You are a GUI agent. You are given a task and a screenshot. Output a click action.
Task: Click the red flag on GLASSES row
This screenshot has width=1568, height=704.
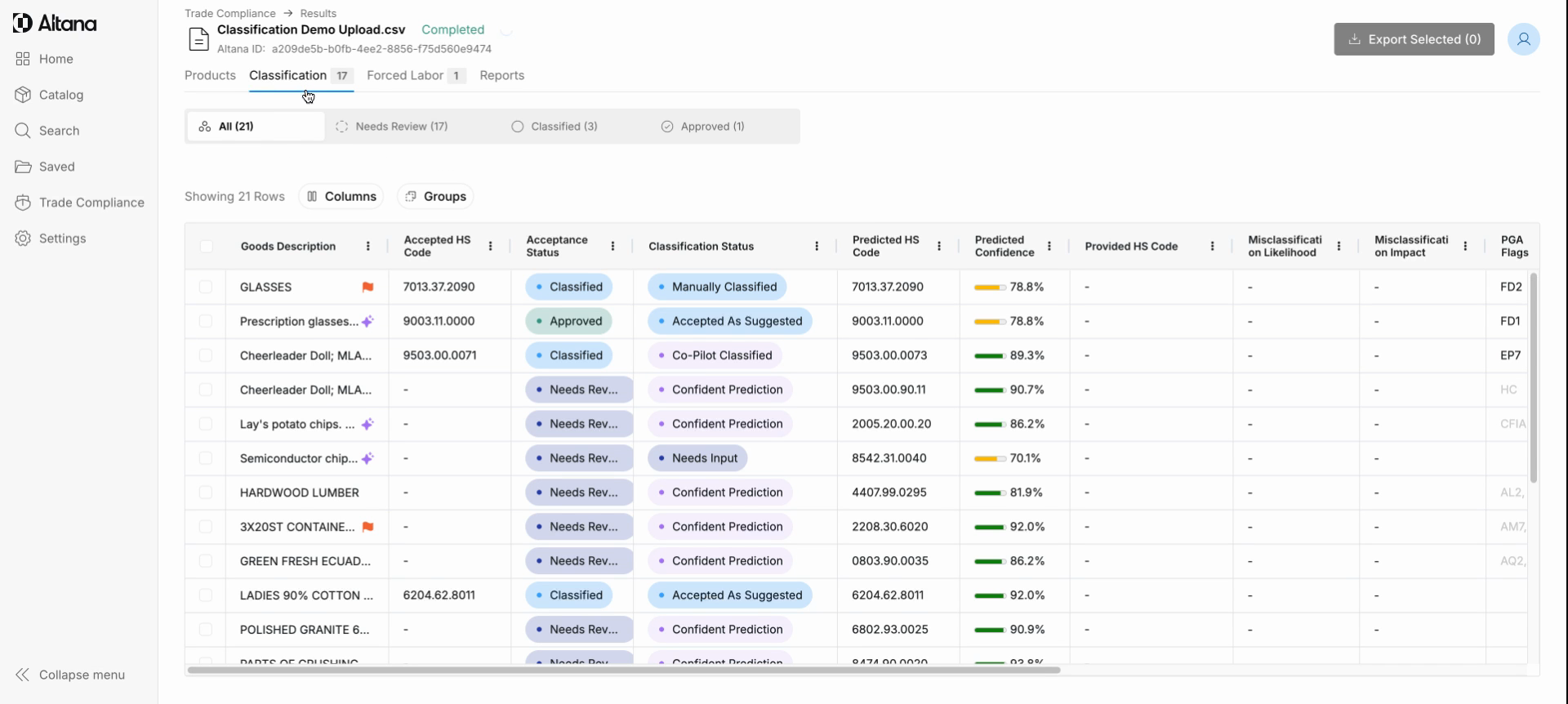[x=367, y=287]
